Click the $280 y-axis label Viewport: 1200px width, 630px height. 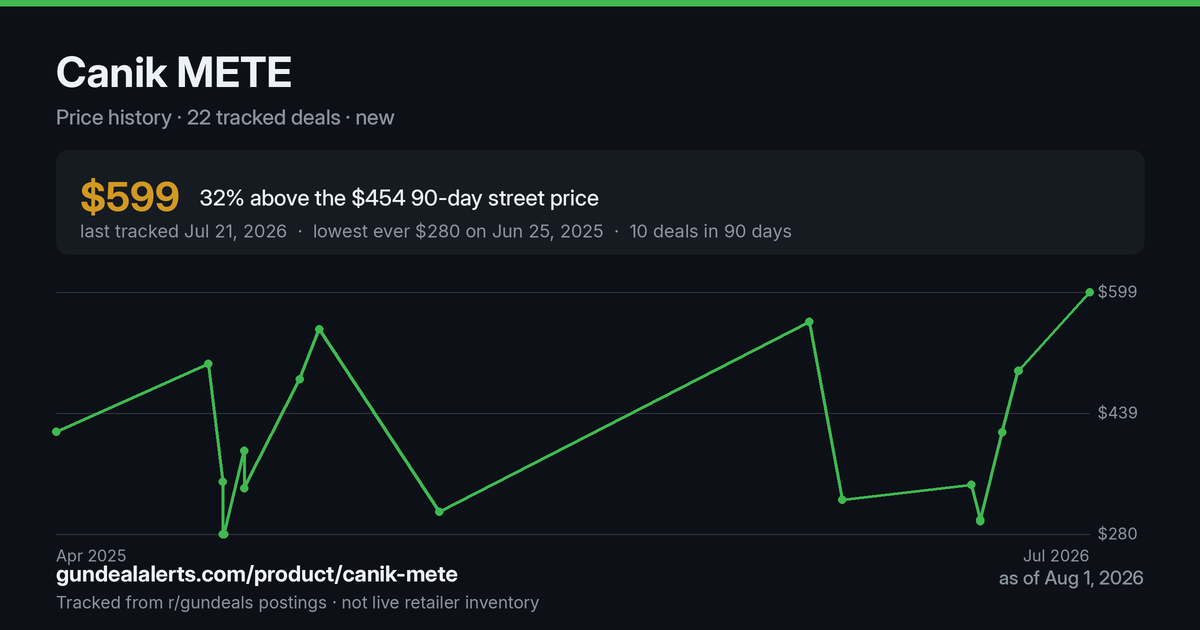pos(1118,534)
